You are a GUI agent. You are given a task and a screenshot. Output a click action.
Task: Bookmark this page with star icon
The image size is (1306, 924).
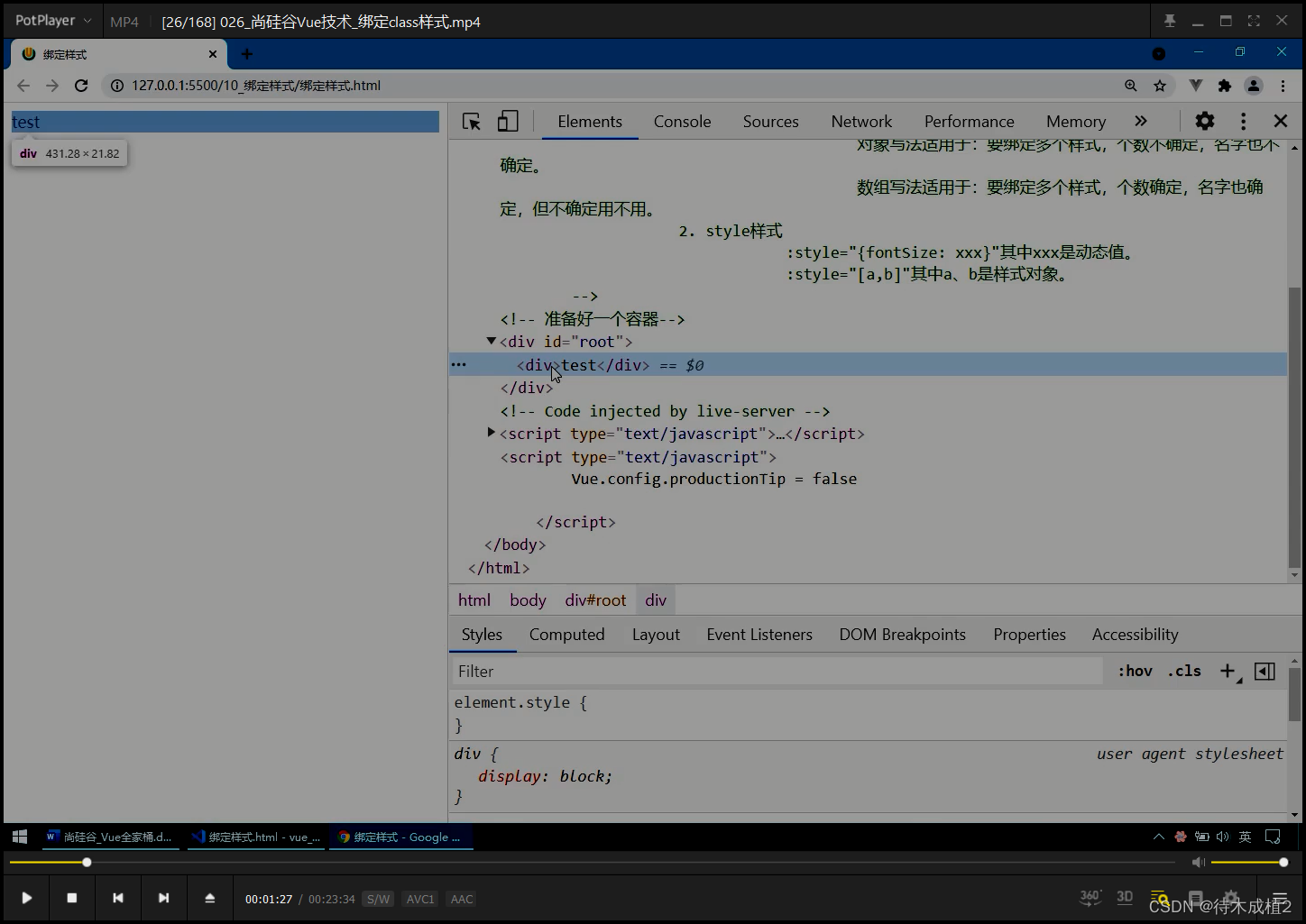(1160, 86)
